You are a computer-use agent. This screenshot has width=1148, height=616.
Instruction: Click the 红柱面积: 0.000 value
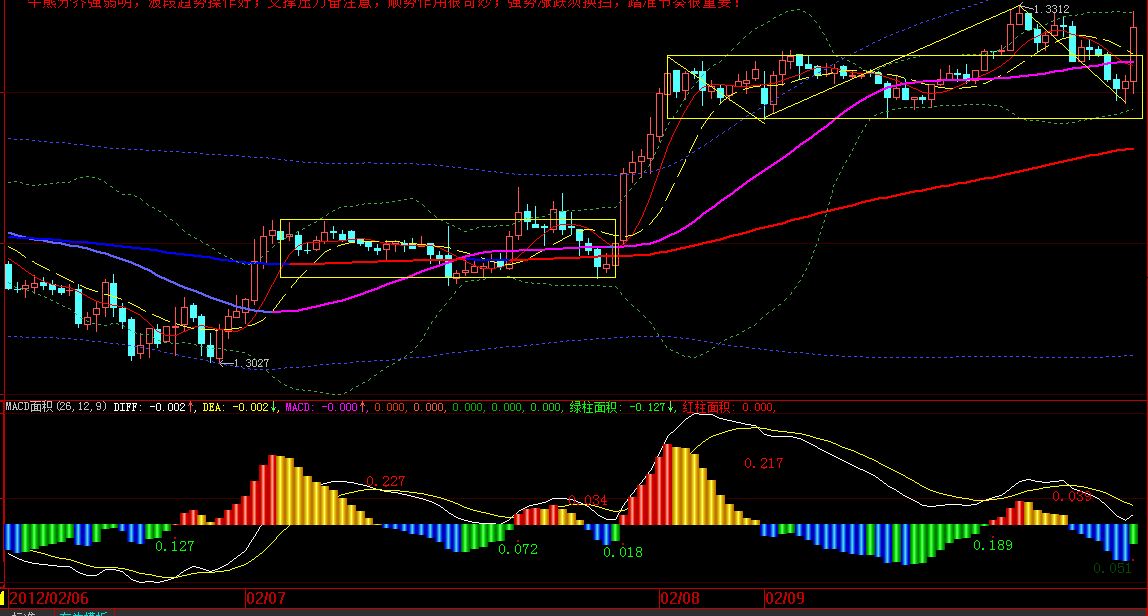tap(728, 407)
